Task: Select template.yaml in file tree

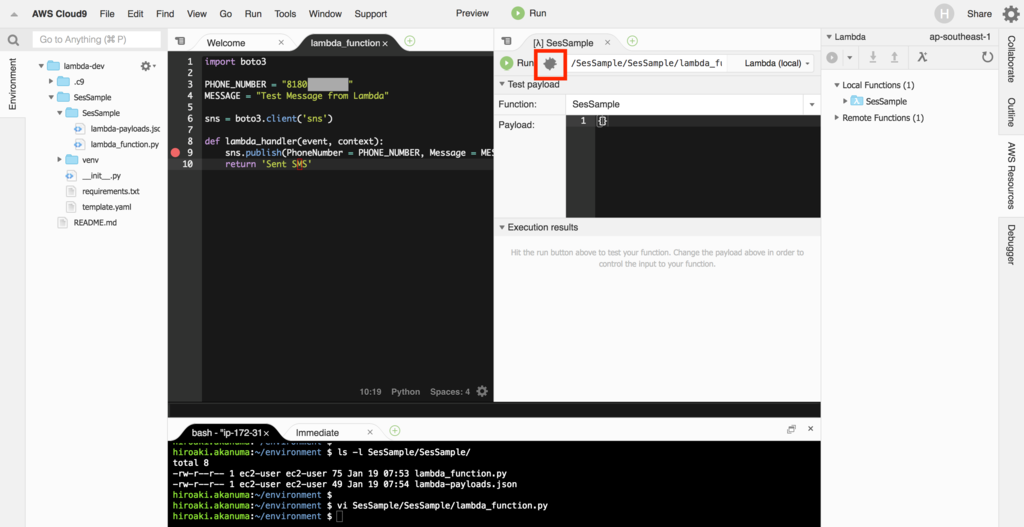Action: [x=108, y=207]
